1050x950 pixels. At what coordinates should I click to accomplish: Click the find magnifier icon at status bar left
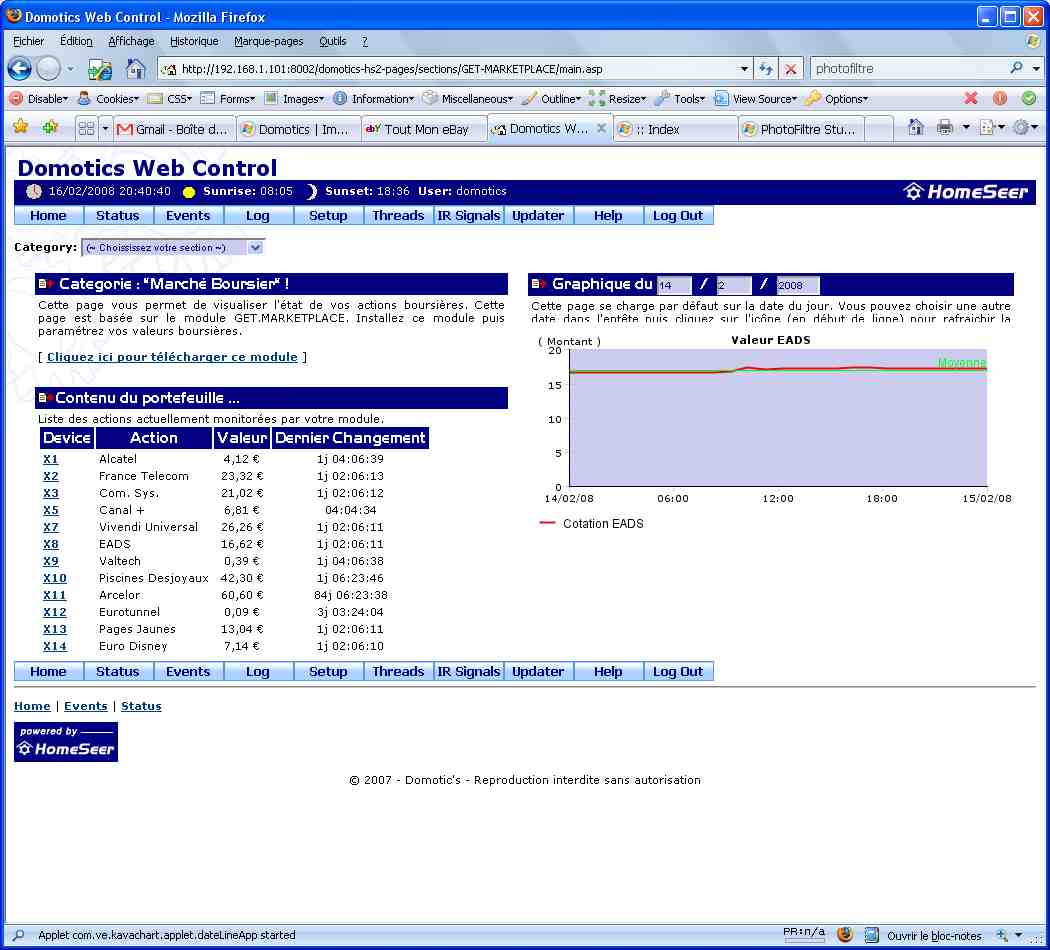click(19, 935)
